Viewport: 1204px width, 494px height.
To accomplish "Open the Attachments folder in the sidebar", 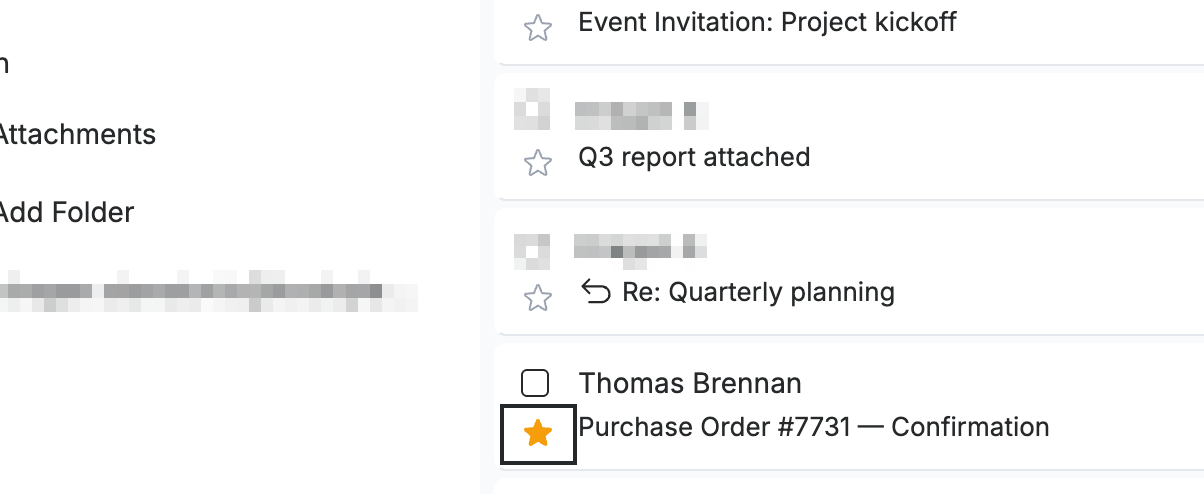I will coord(76,134).
